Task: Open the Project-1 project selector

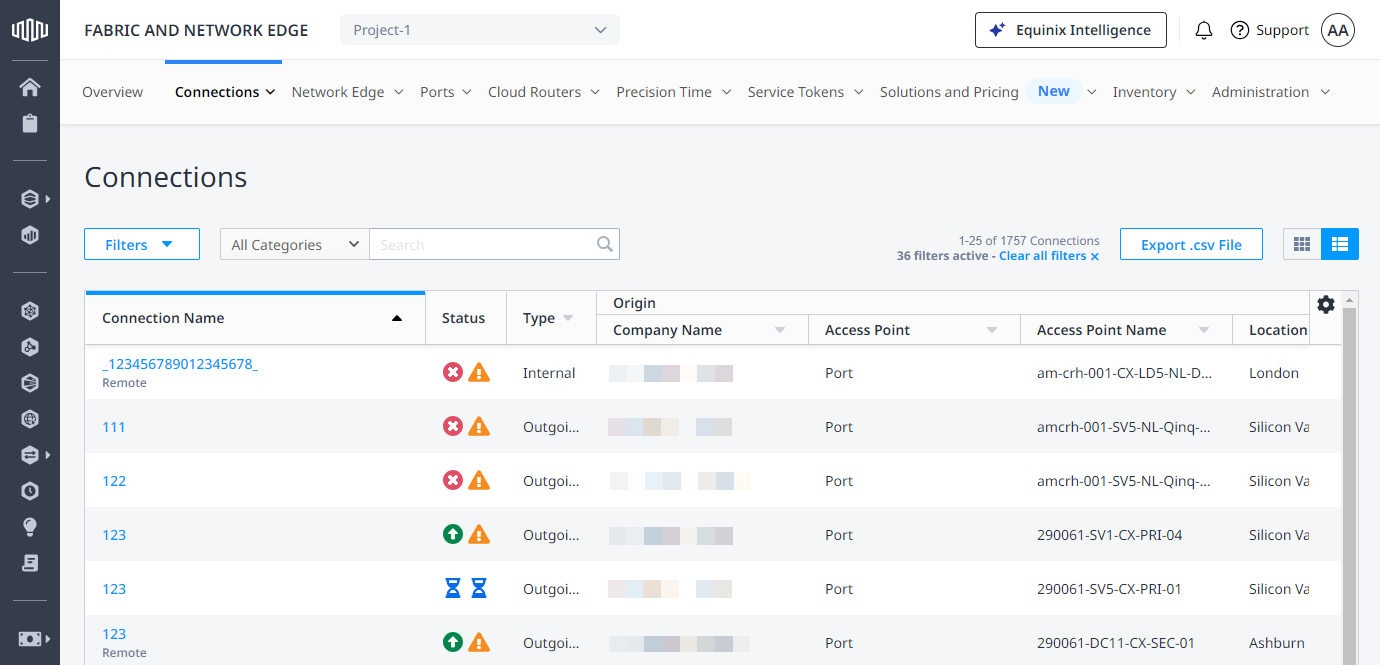Action: [x=480, y=30]
